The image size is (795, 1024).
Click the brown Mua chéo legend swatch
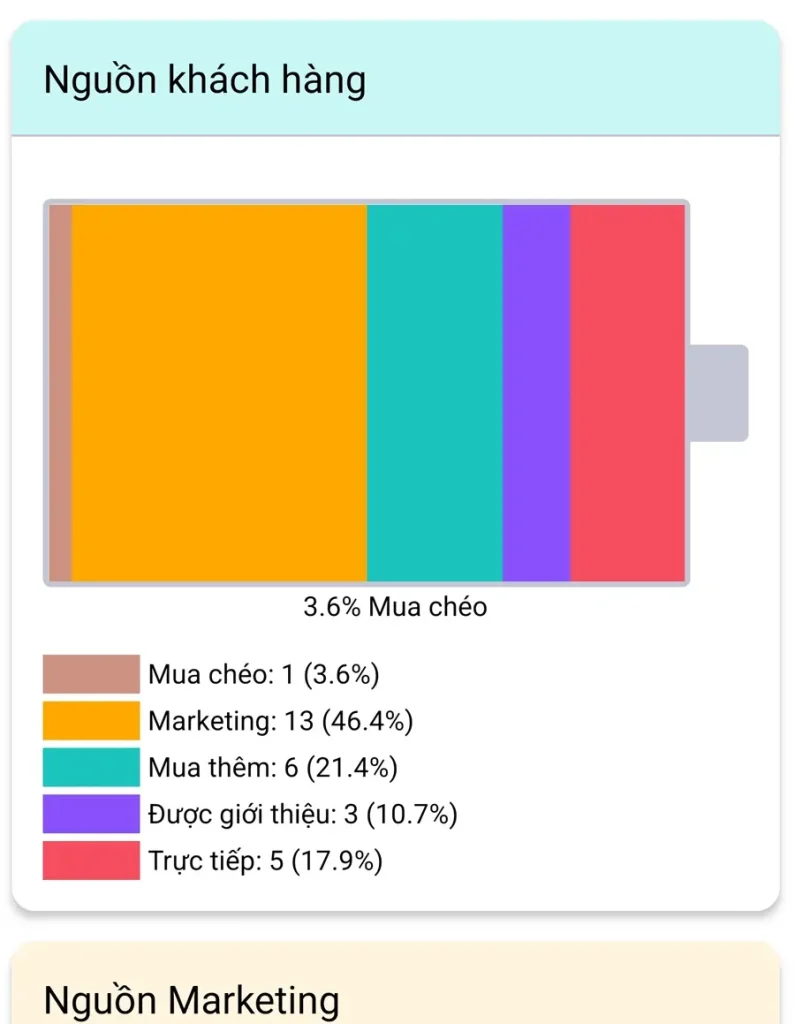coord(91,674)
